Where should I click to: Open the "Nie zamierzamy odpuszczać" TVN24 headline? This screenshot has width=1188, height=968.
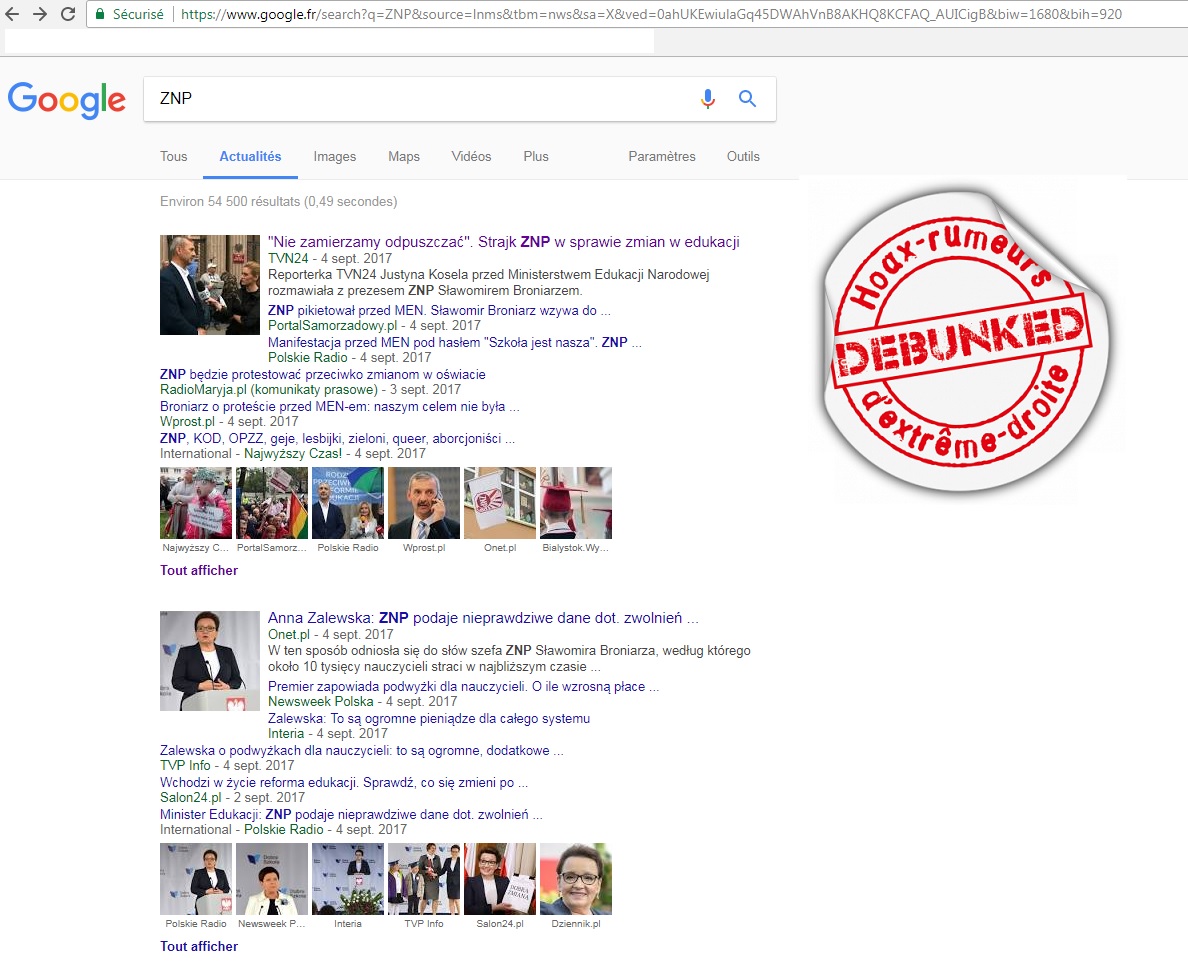click(504, 242)
